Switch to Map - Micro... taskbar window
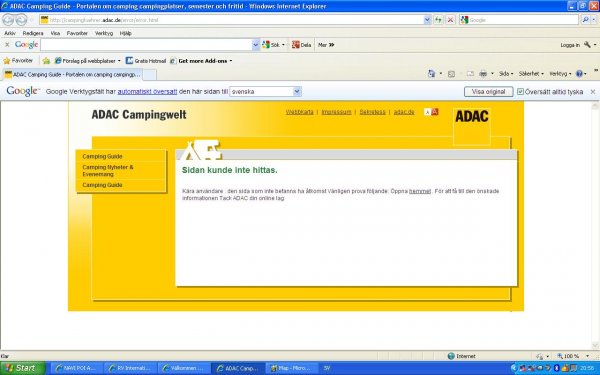 click(291, 368)
